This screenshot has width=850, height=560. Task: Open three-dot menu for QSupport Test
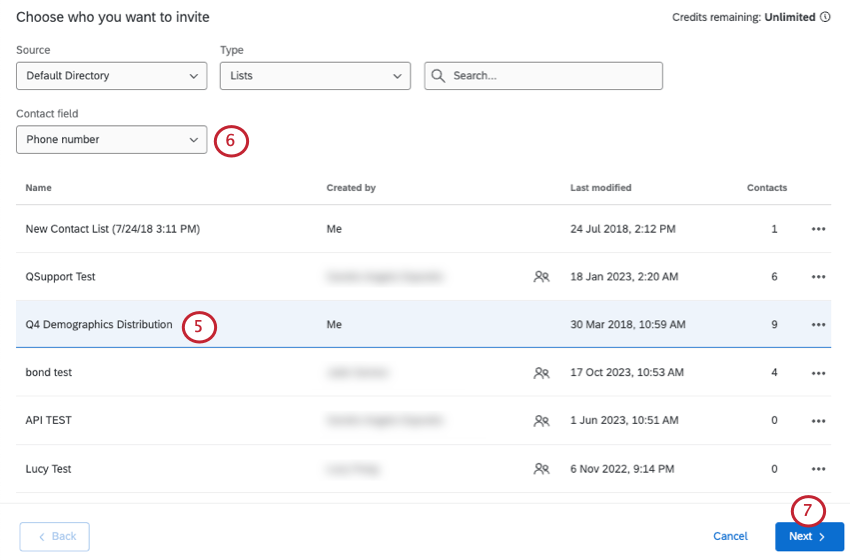coord(818,277)
